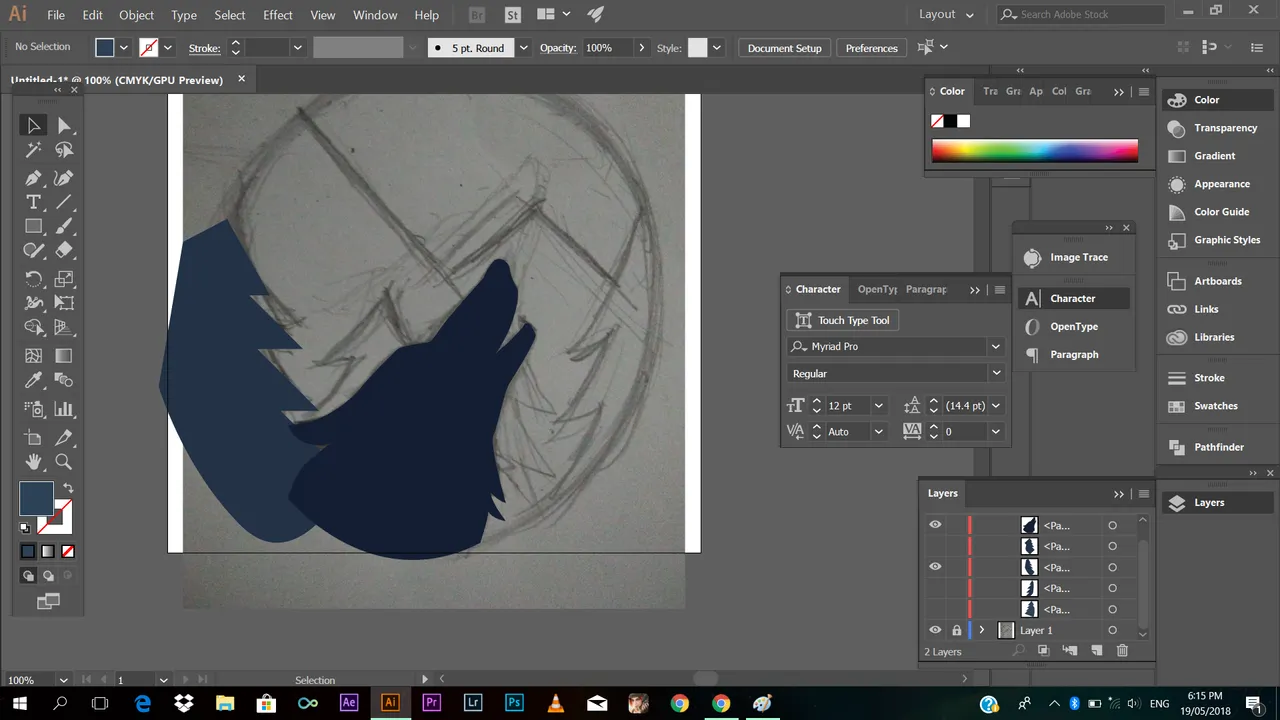Hide Layer 1 using its eye icon

click(x=935, y=630)
